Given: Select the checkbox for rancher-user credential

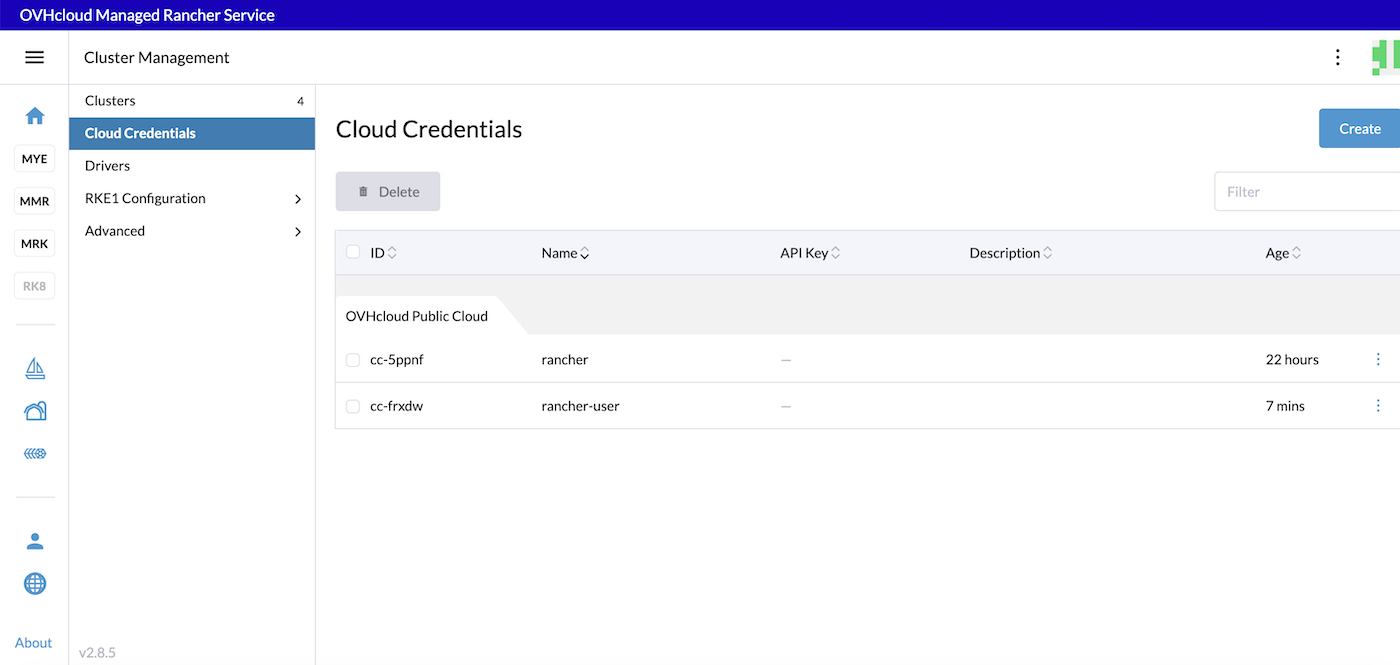Looking at the screenshot, I should 352,406.
